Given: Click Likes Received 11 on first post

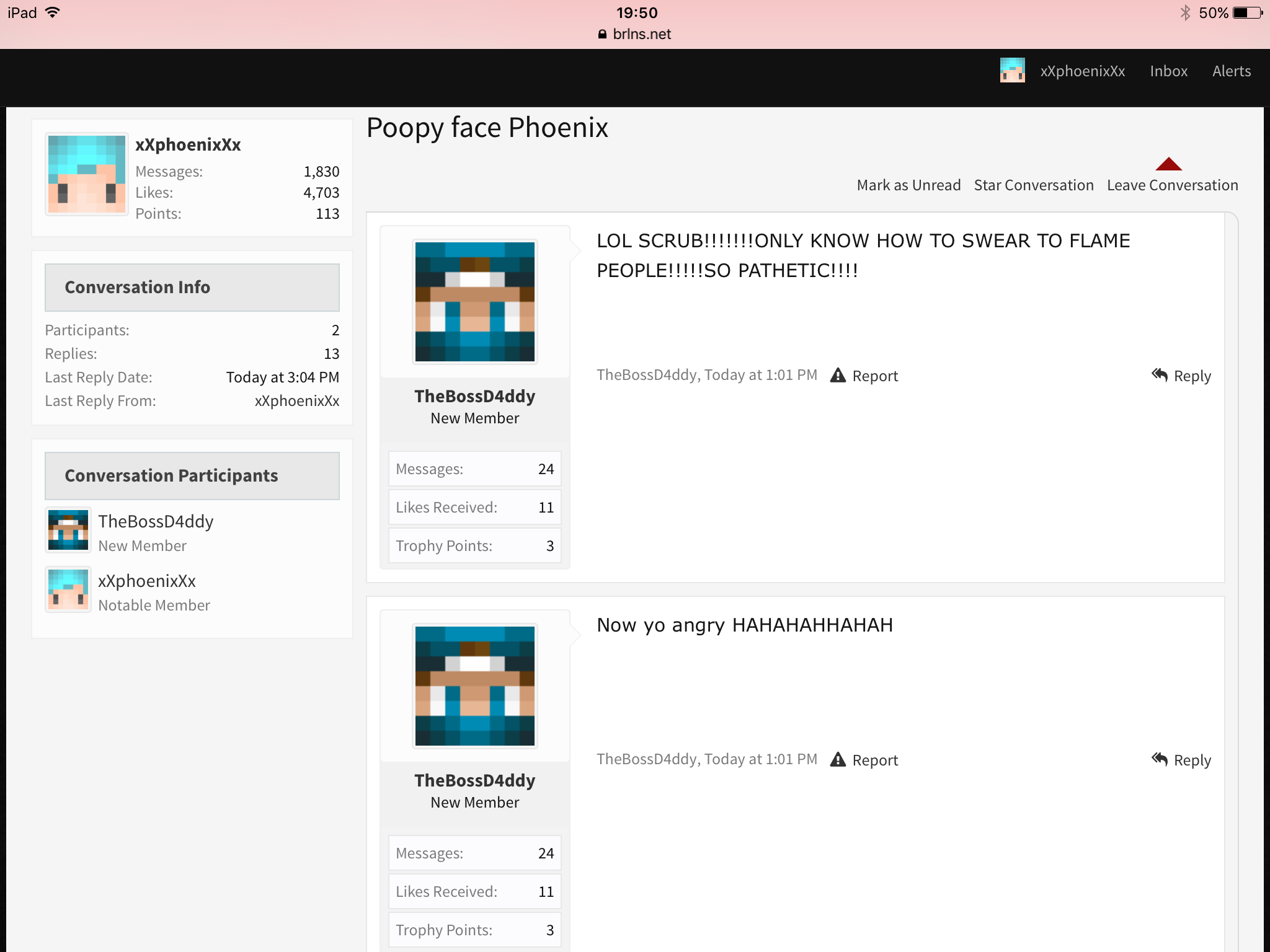Looking at the screenshot, I should pos(475,508).
